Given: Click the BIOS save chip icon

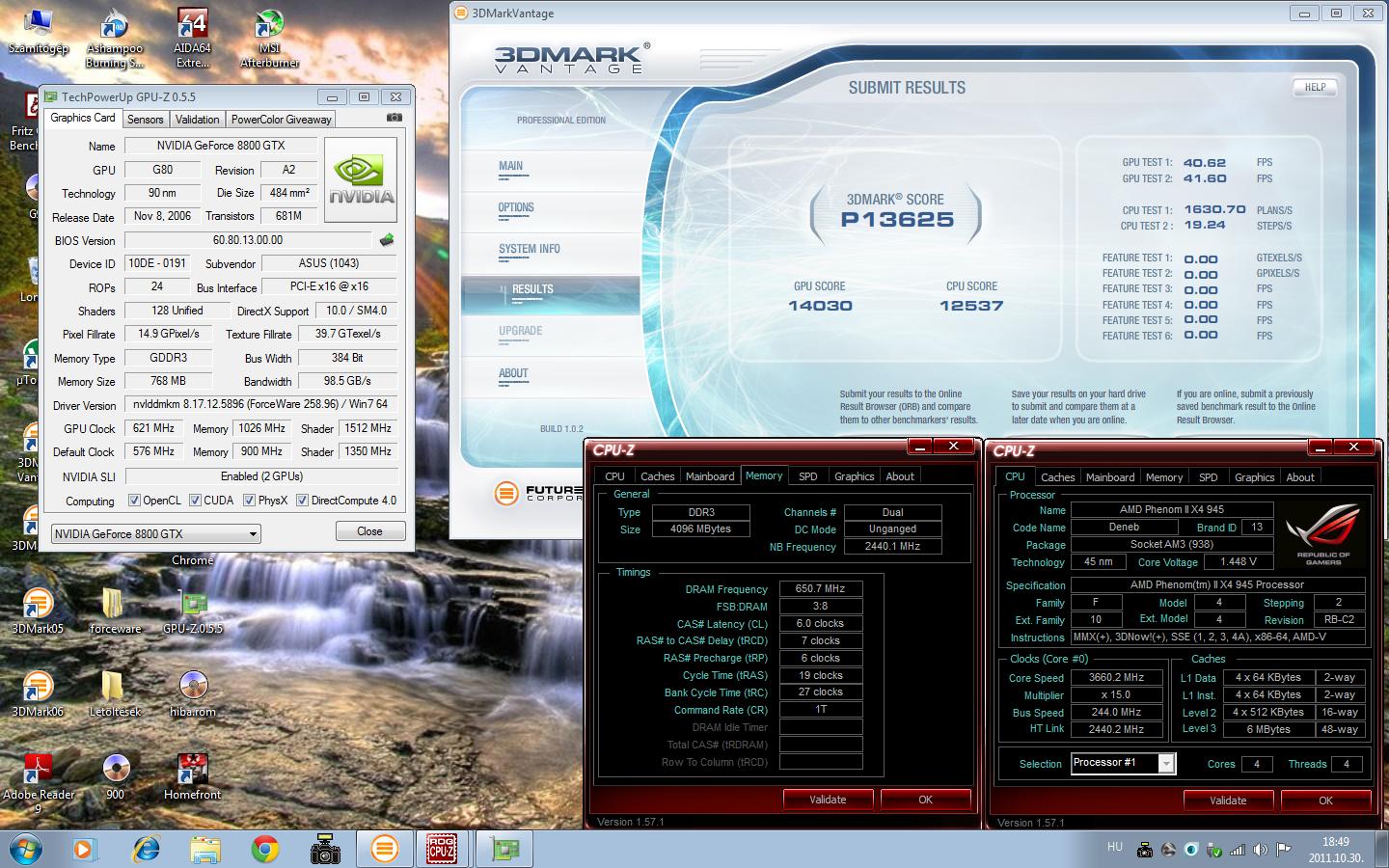Looking at the screenshot, I should click(387, 240).
